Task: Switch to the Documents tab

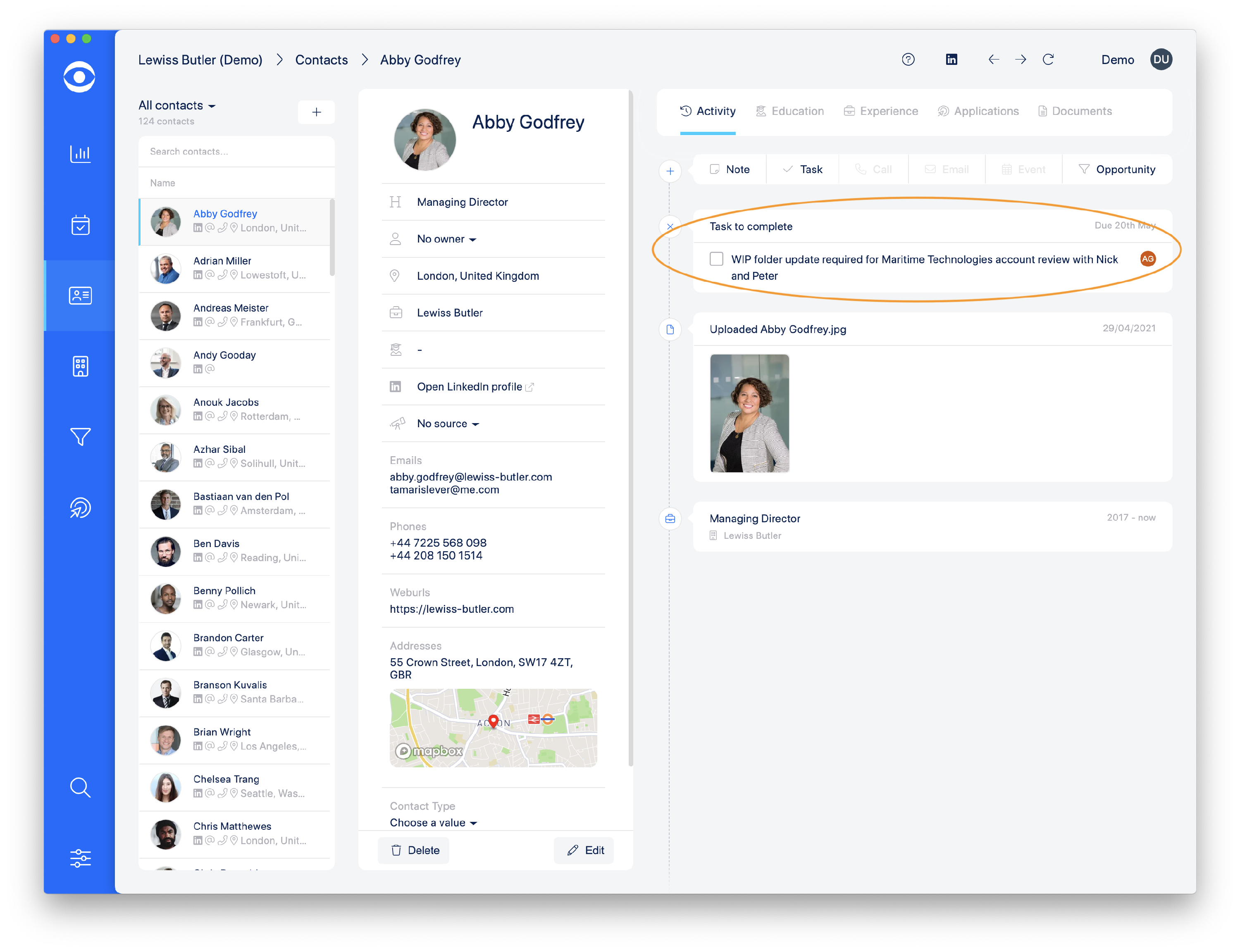Action: [x=1075, y=111]
